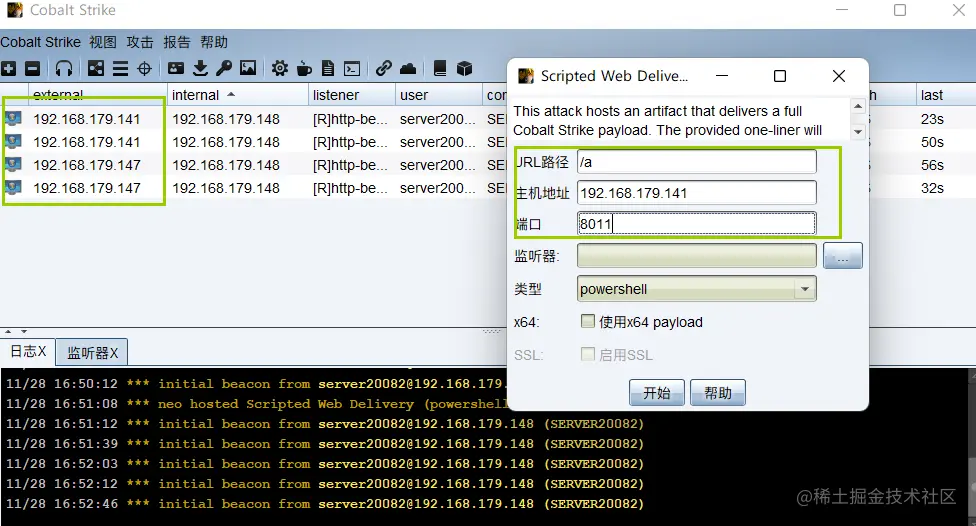Focus the 端口 input field showing 8011
This screenshot has width=976, height=526.
[697, 223]
